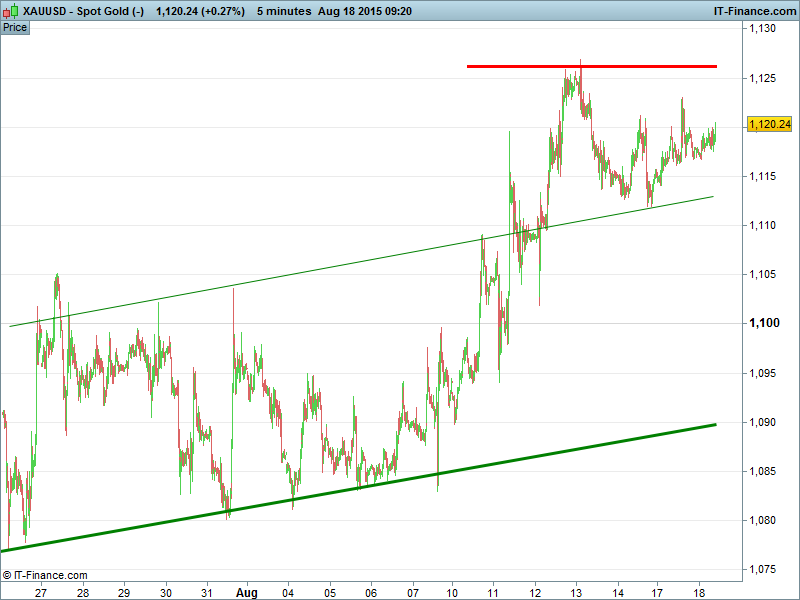Open the 5 minutes timeframe selector
Image resolution: width=800 pixels, height=600 pixels.
(285, 11)
